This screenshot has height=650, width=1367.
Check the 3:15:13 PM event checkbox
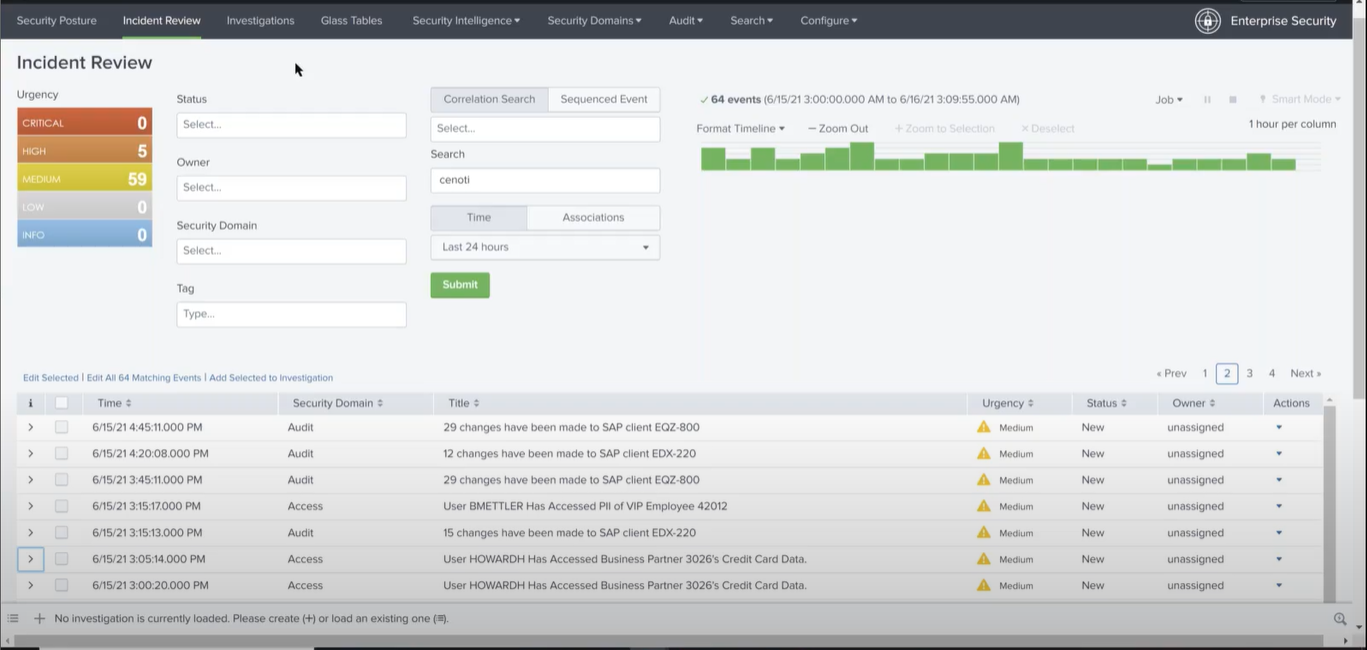tap(61, 532)
